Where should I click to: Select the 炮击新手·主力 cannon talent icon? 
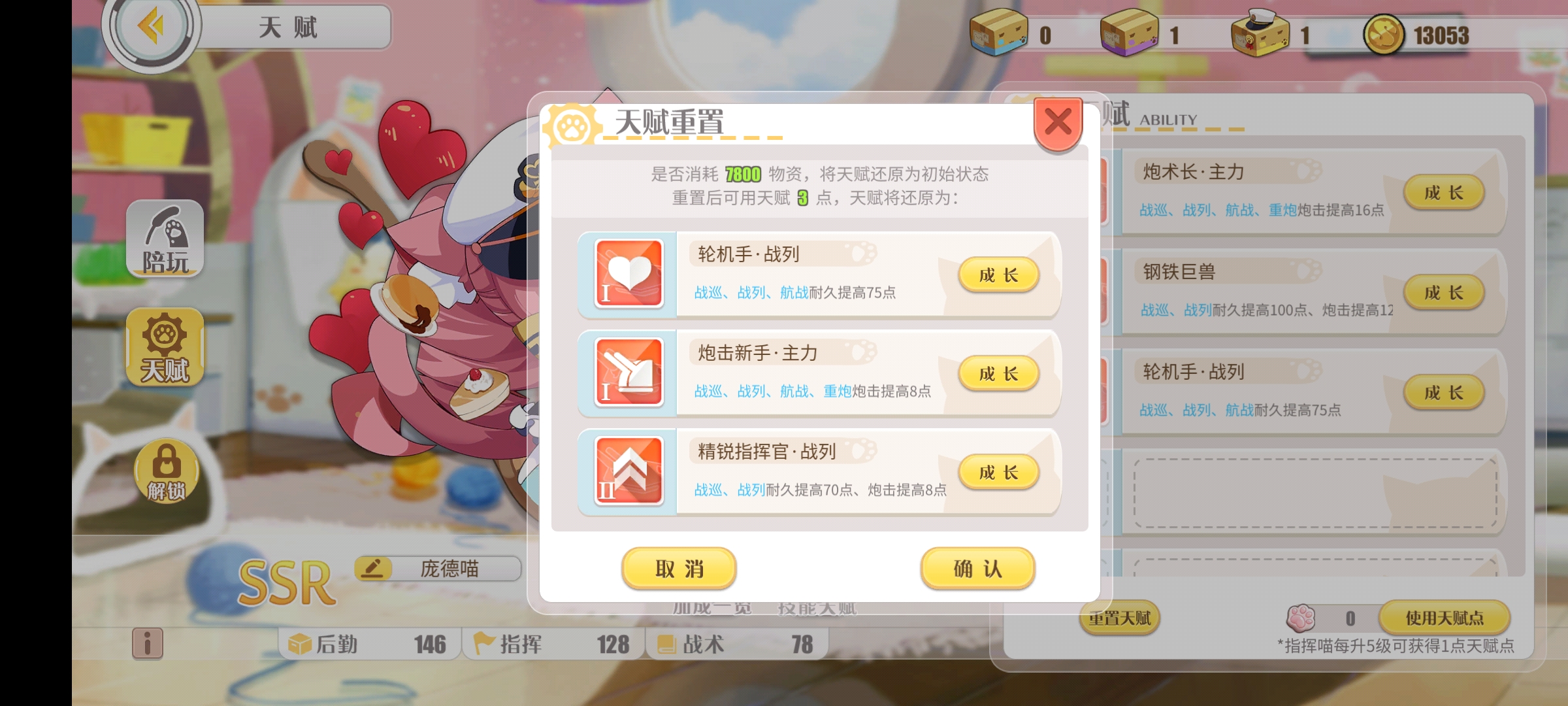tap(629, 373)
